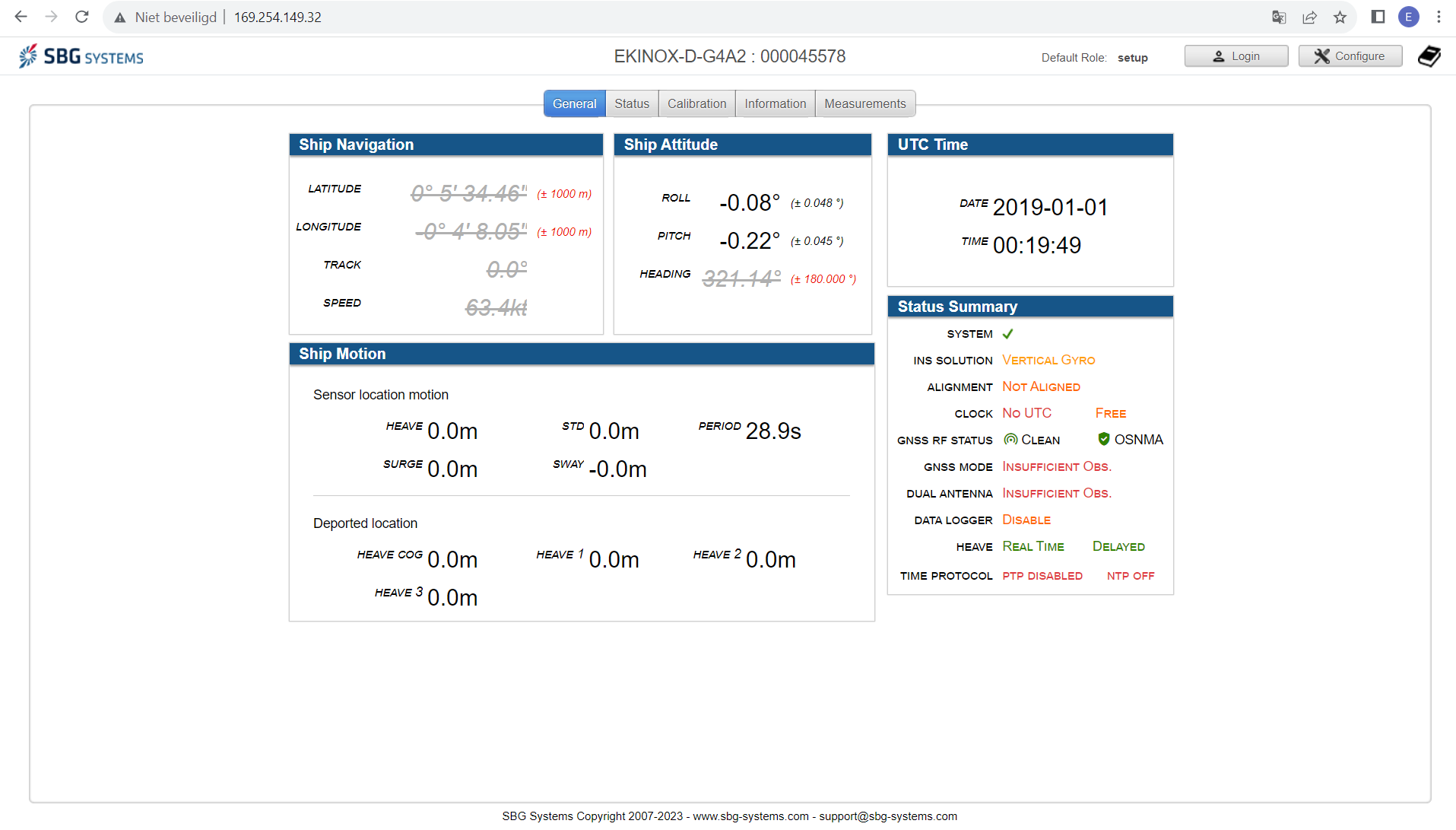The image size is (1456, 830).
Task: Open the browser profile avatar E
Action: pyautogui.click(x=1408, y=17)
